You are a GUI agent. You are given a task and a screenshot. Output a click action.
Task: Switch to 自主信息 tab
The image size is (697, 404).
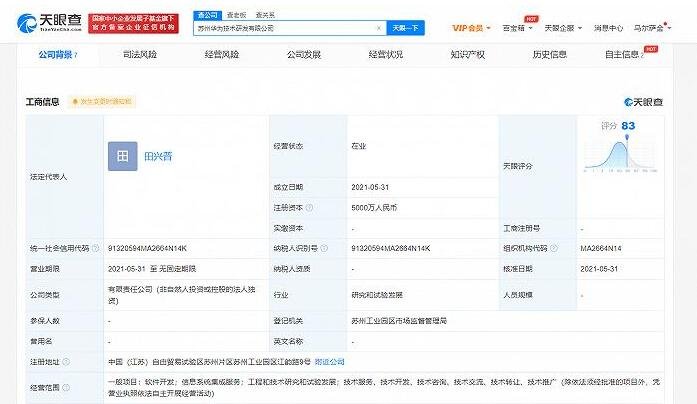625,55
